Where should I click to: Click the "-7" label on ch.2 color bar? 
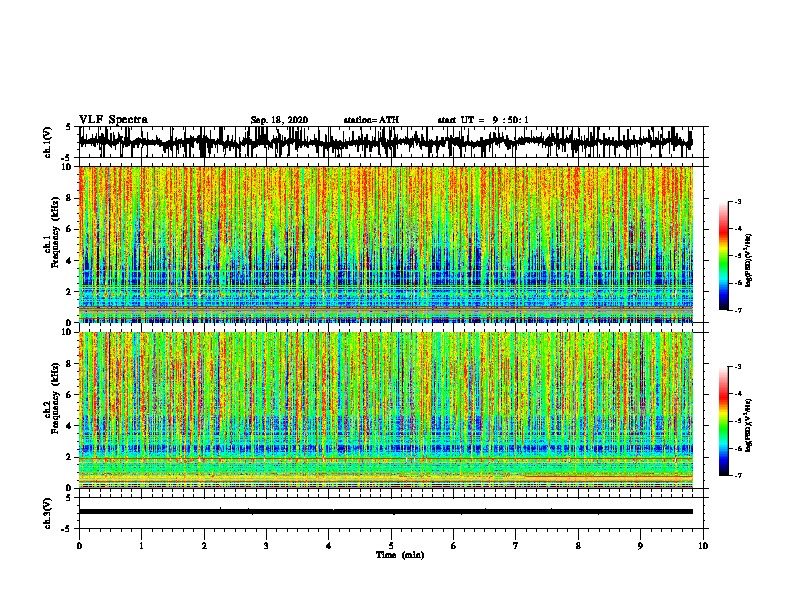tap(738, 475)
